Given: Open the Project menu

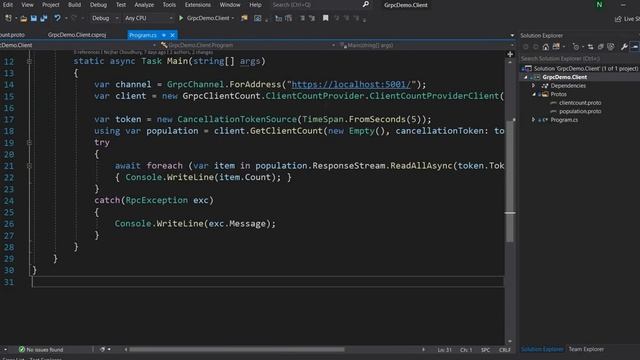Looking at the screenshot, I should coord(51,5).
